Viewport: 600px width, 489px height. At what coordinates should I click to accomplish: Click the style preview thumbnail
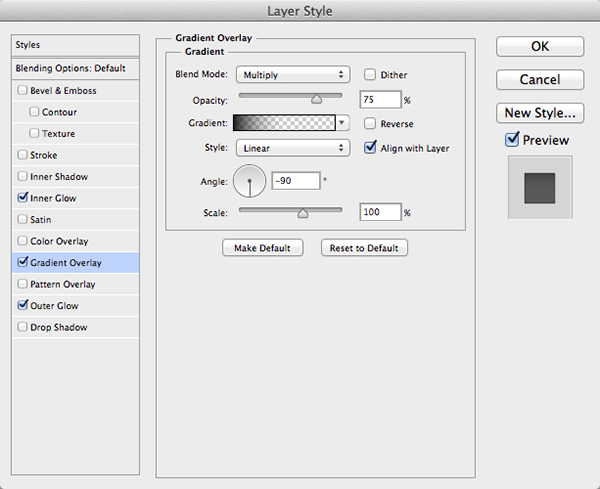tap(540, 187)
